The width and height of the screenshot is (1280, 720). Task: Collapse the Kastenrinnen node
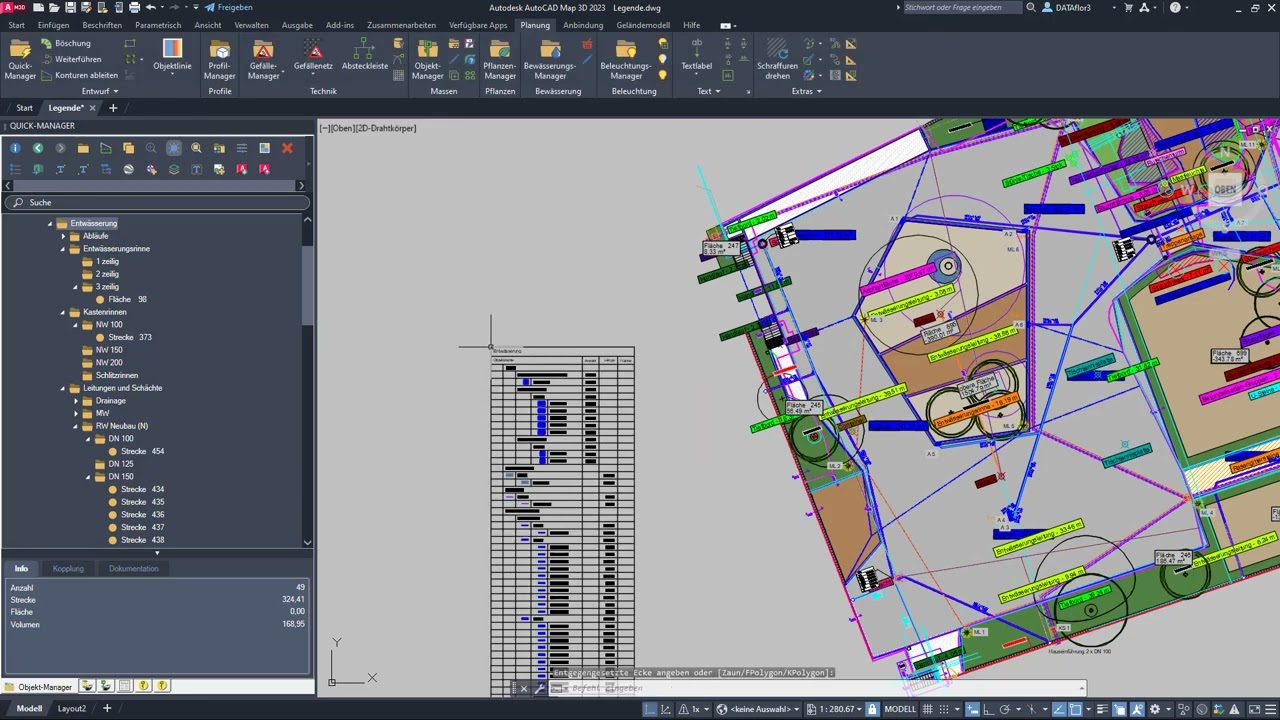click(x=63, y=312)
